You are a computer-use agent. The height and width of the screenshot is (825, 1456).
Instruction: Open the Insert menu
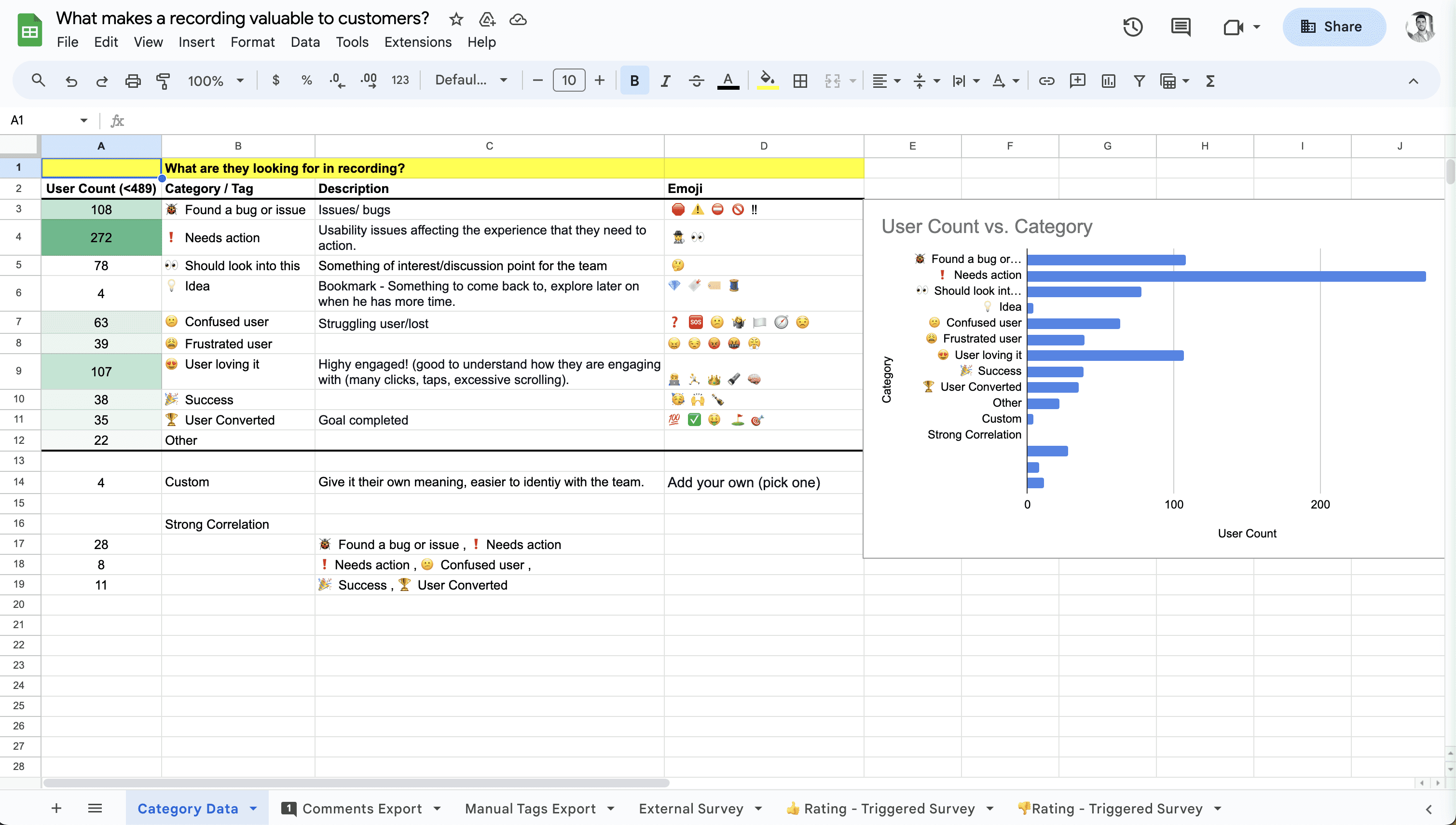click(196, 42)
